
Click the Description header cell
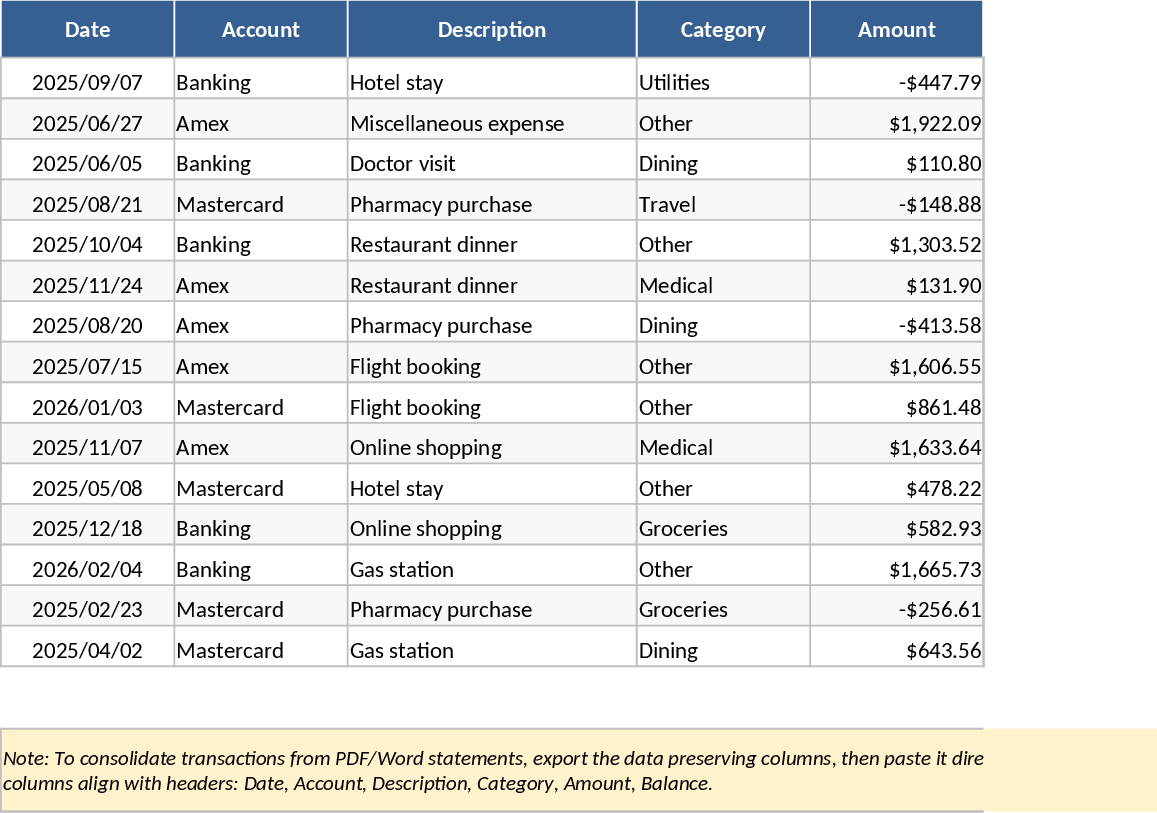[492, 30]
